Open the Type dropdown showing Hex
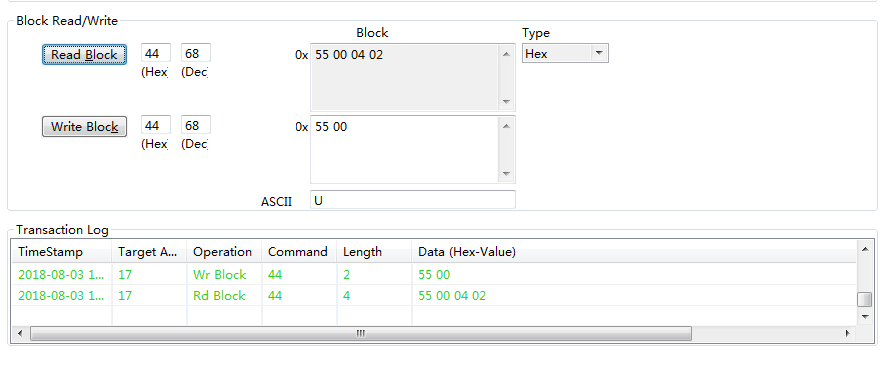Viewport: 889px width, 368px height. click(565, 53)
